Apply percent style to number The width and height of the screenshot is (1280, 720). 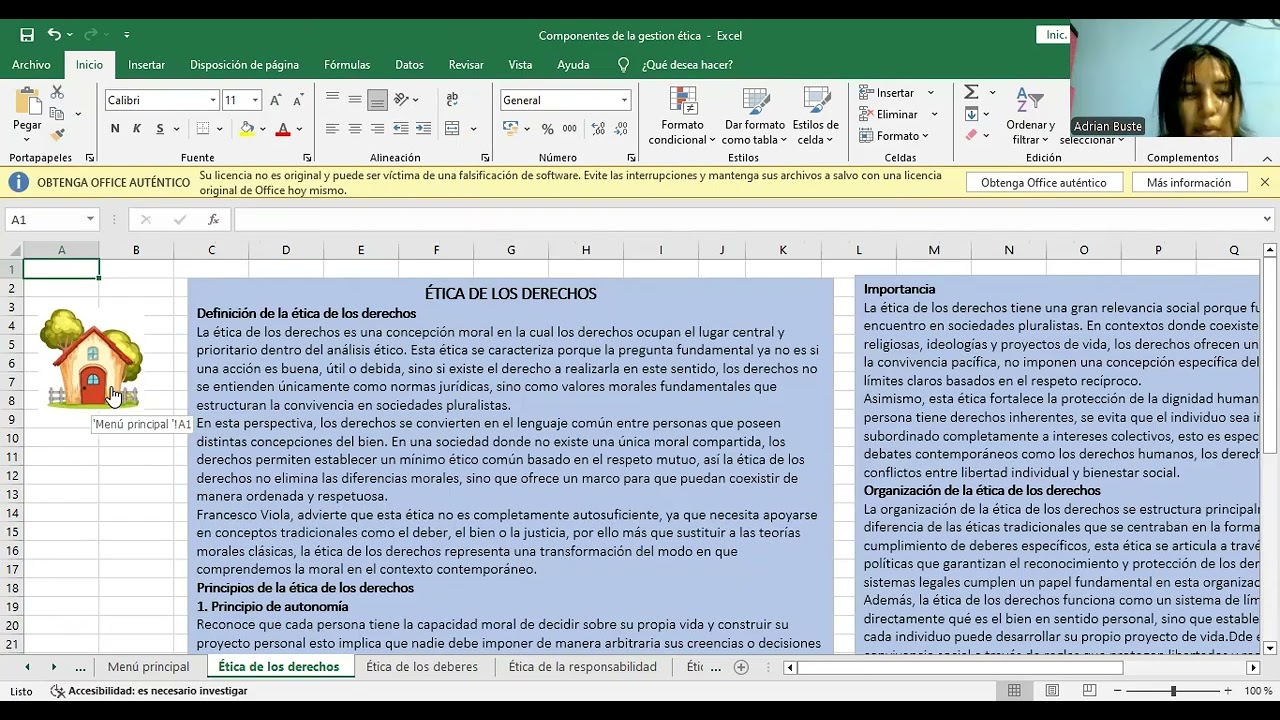(547, 128)
